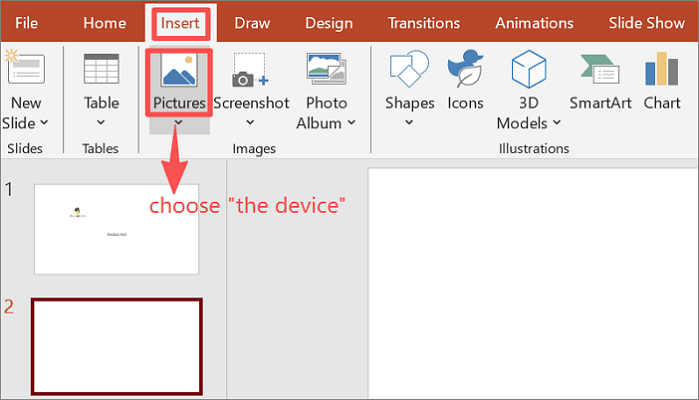Insert a Chart

[x=662, y=80]
